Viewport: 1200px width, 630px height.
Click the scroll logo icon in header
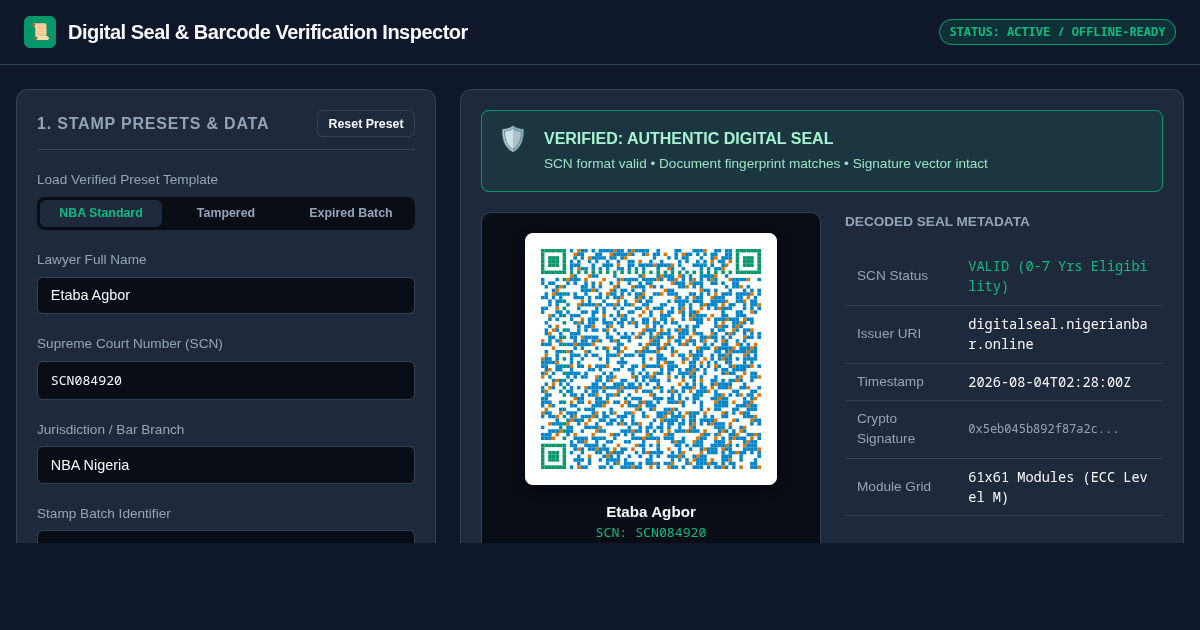tap(40, 32)
